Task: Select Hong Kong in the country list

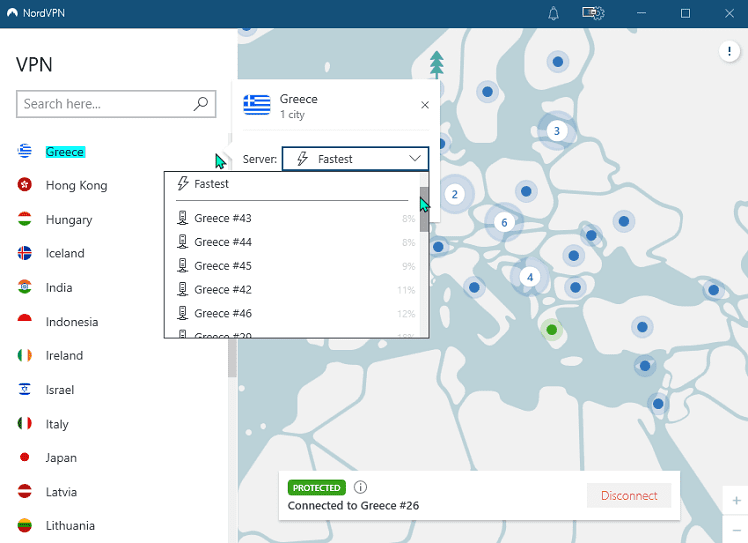Action: click(76, 185)
